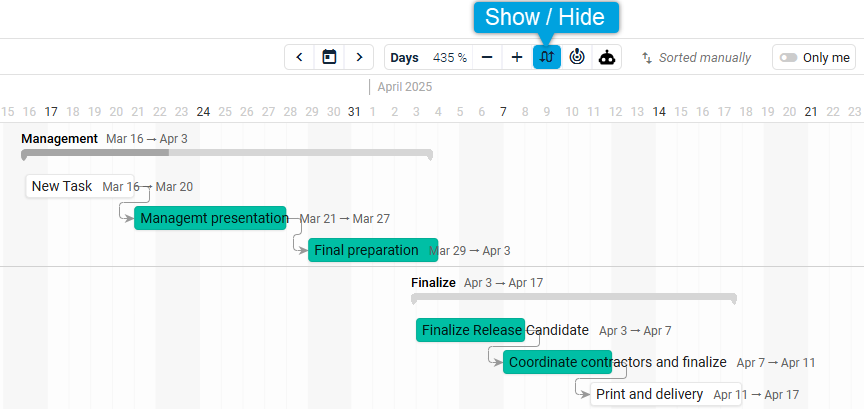Image resolution: width=864 pixels, height=409 pixels.
Task: Click the Print and delivery task
Action: (666, 394)
